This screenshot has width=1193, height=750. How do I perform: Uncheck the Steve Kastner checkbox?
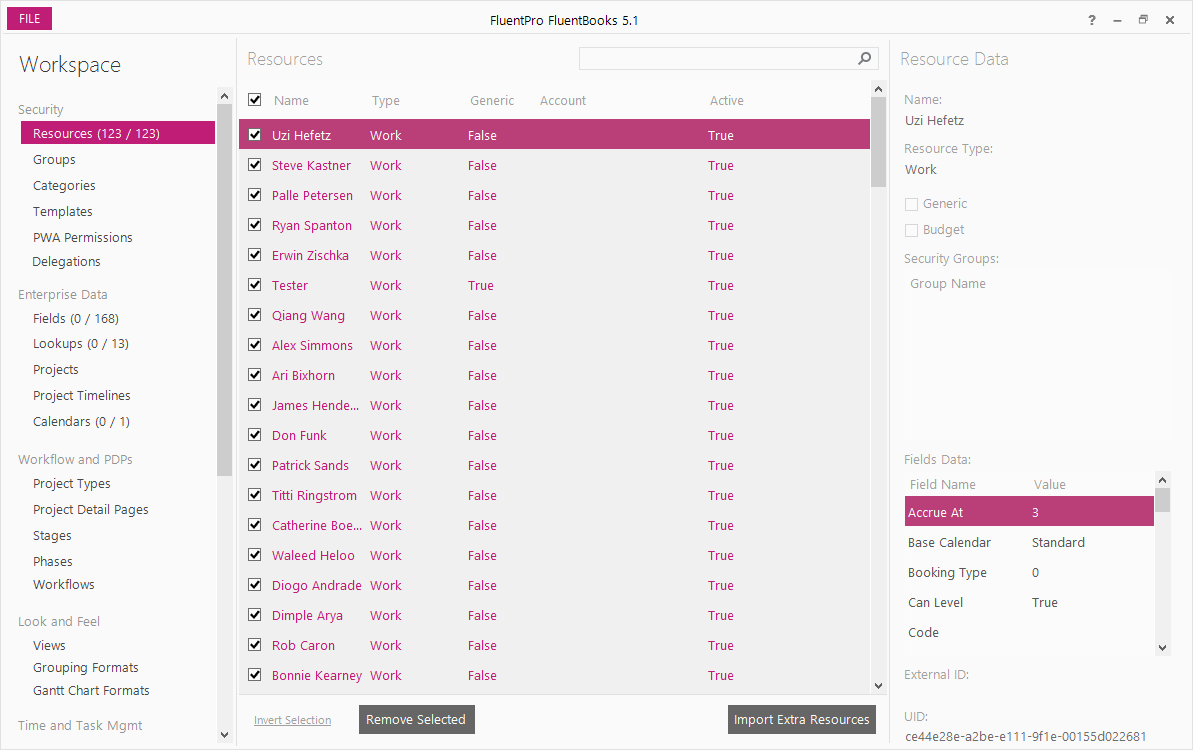coord(255,165)
